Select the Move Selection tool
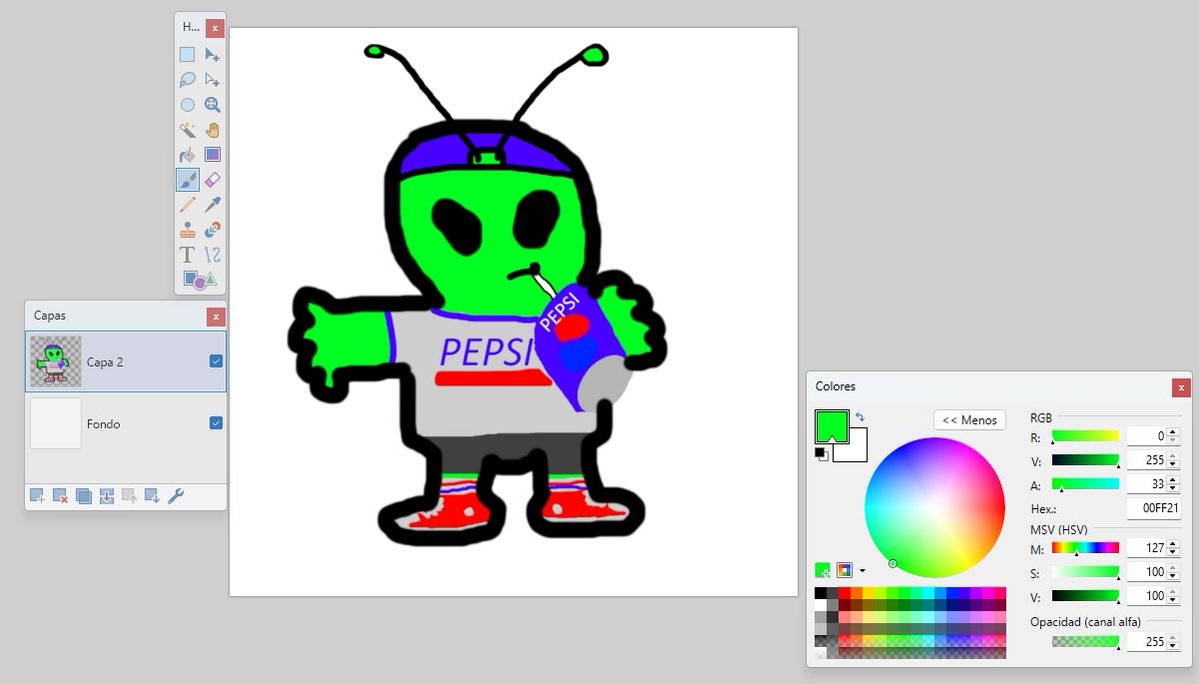The height and width of the screenshot is (684, 1199). [213, 79]
